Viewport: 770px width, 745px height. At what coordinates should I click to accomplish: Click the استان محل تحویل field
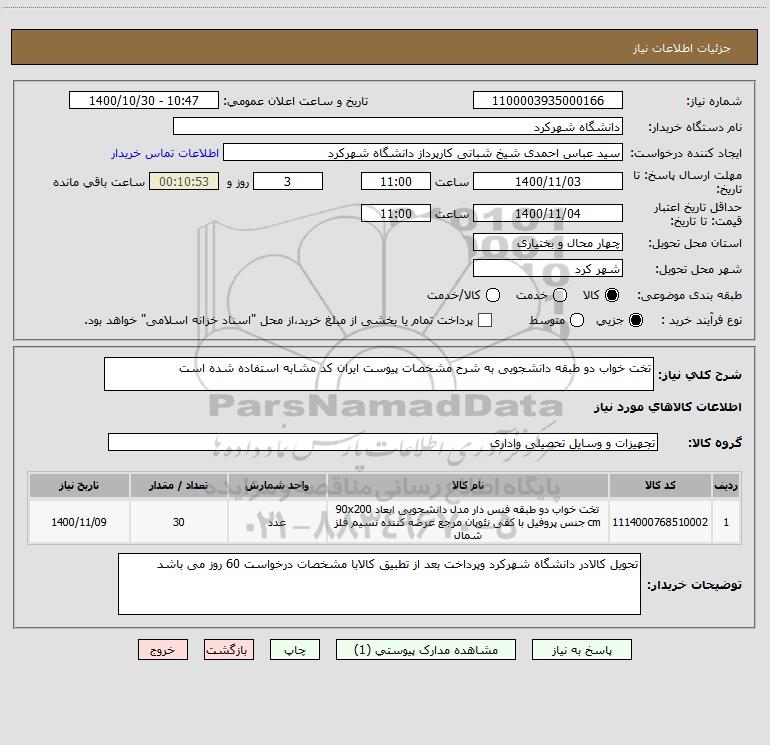(x=548, y=242)
